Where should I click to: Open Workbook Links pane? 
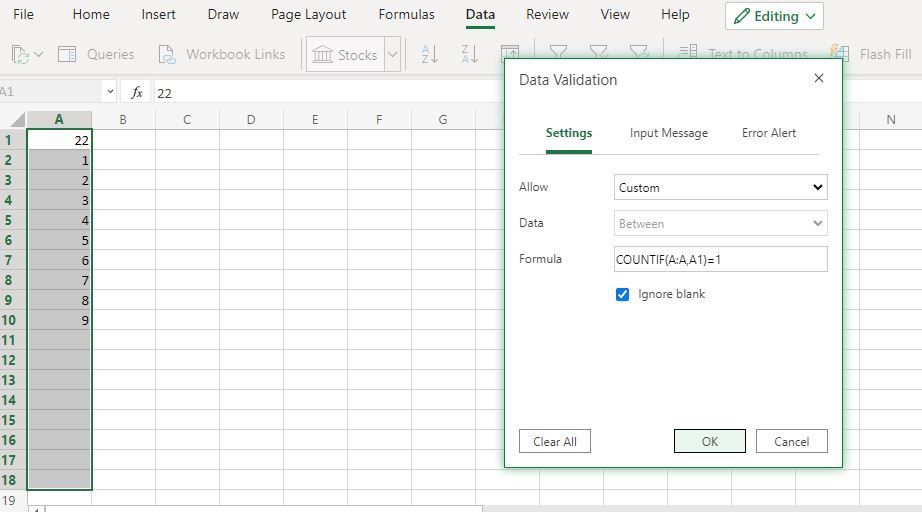click(x=222, y=55)
